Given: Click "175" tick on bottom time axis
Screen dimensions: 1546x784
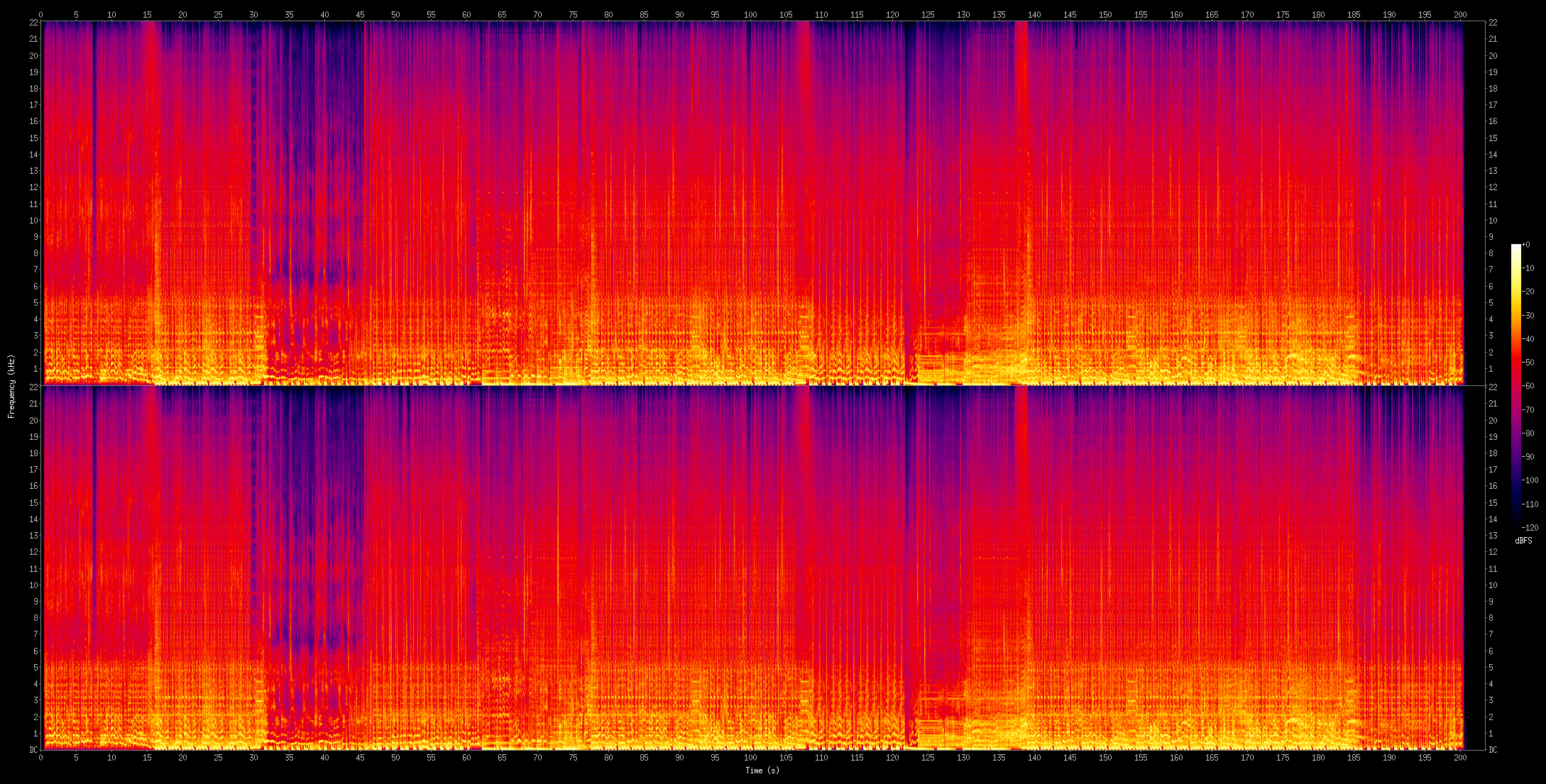Looking at the screenshot, I should [x=1283, y=758].
